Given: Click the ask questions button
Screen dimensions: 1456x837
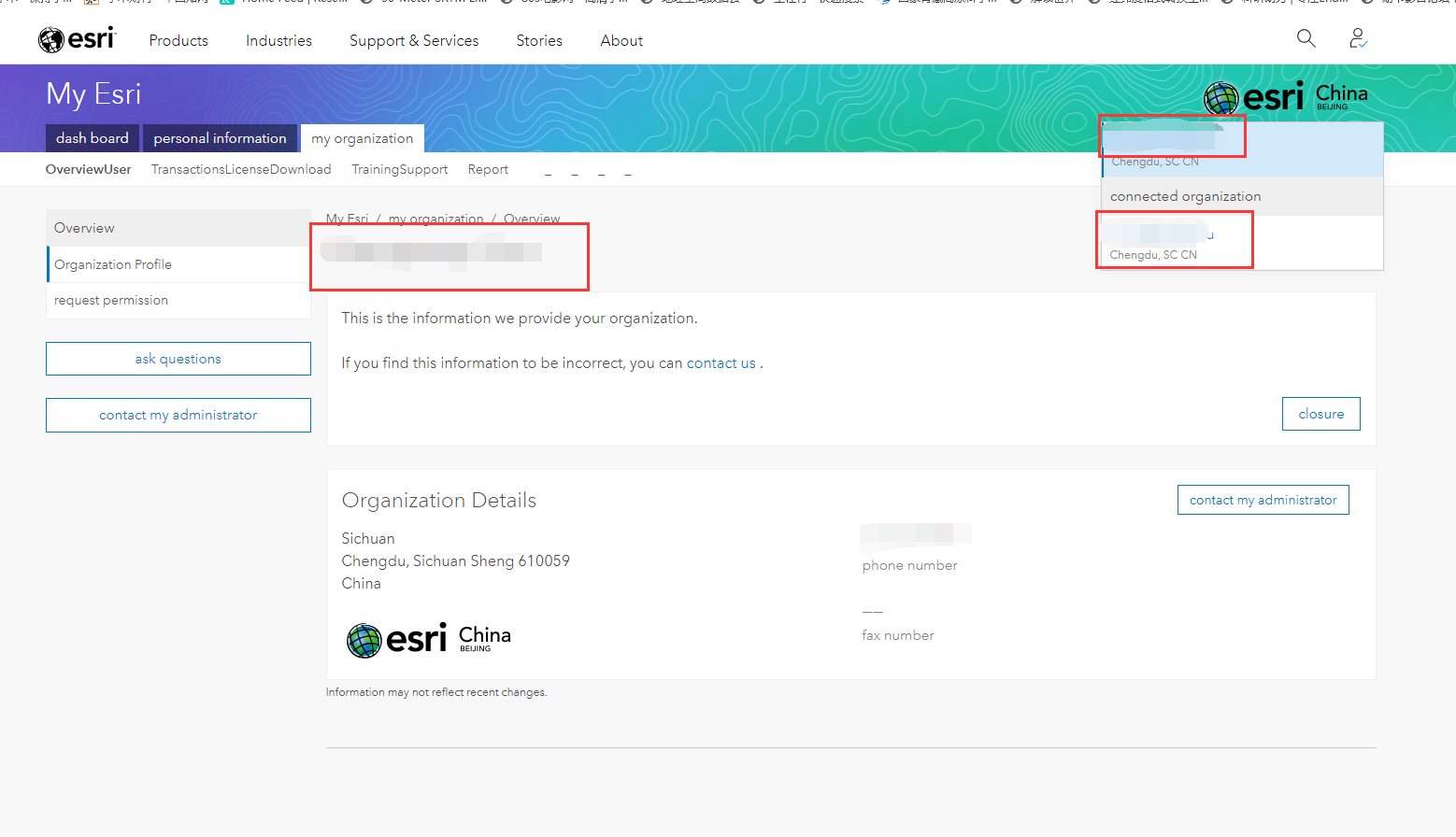Looking at the screenshot, I should pos(178,358).
